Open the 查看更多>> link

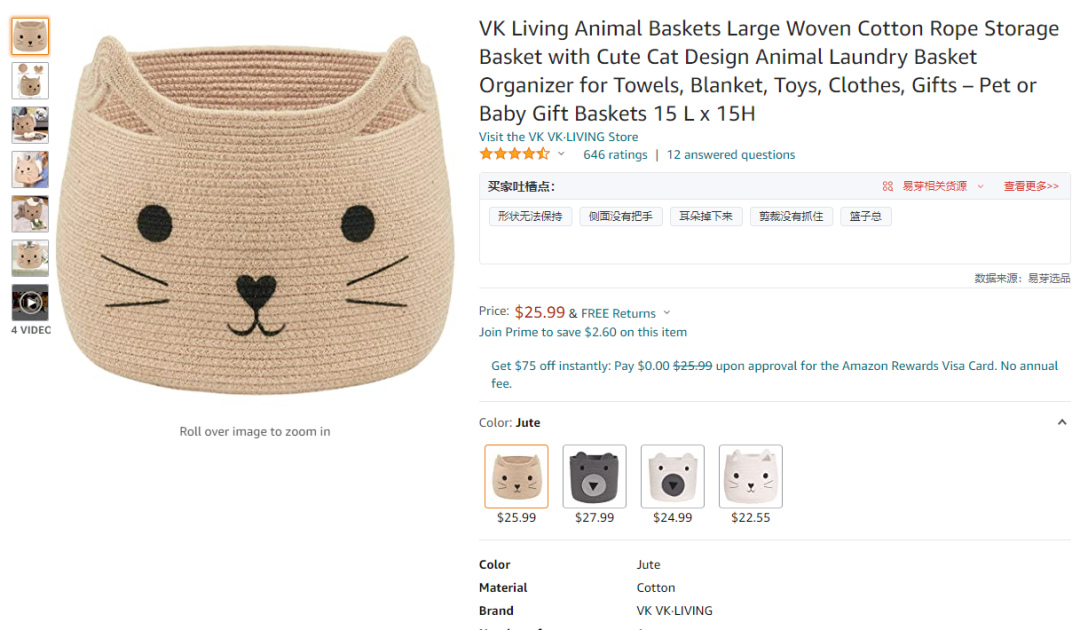pyautogui.click(x=1030, y=186)
